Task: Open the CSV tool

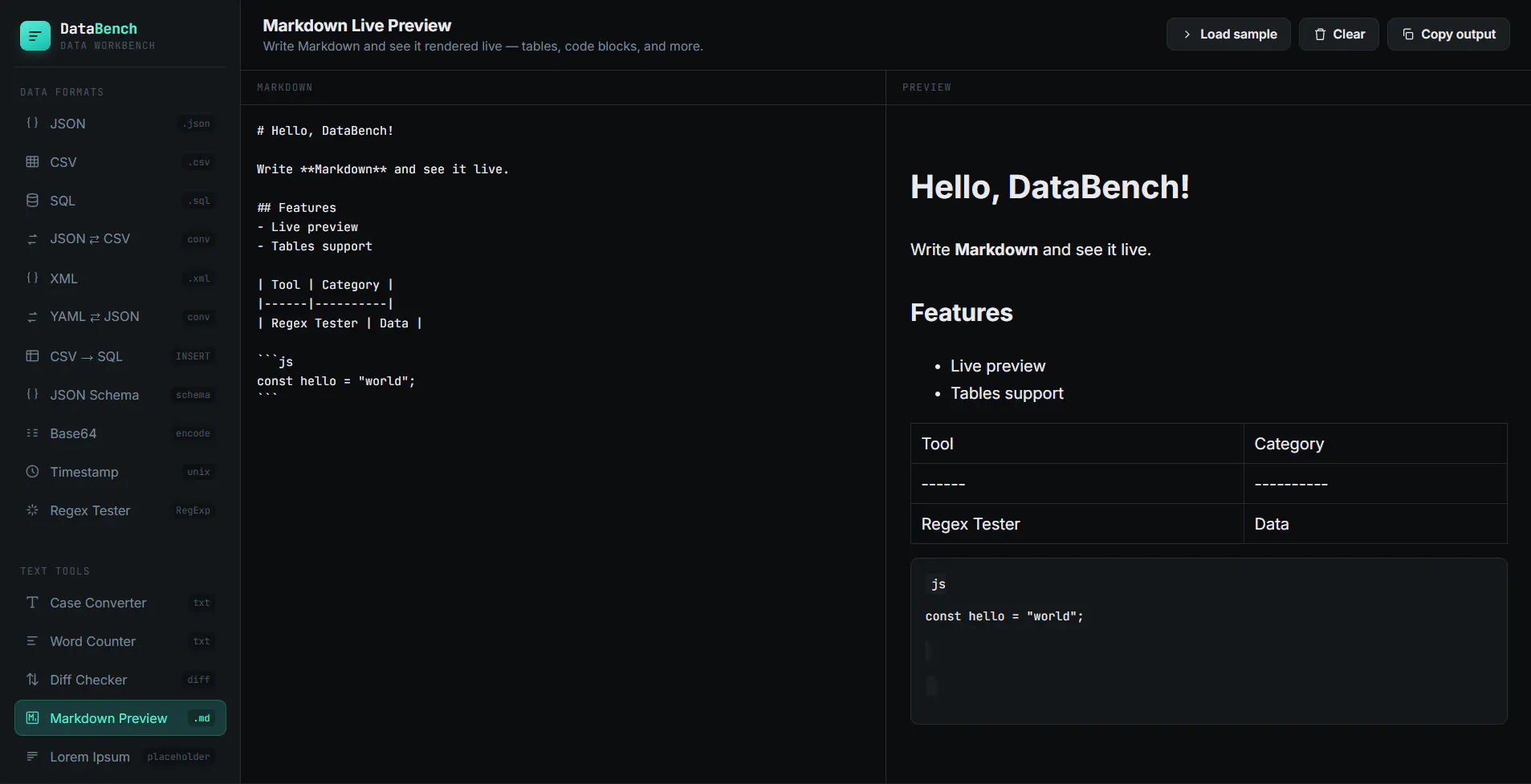Action: click(x=120, y=162)
